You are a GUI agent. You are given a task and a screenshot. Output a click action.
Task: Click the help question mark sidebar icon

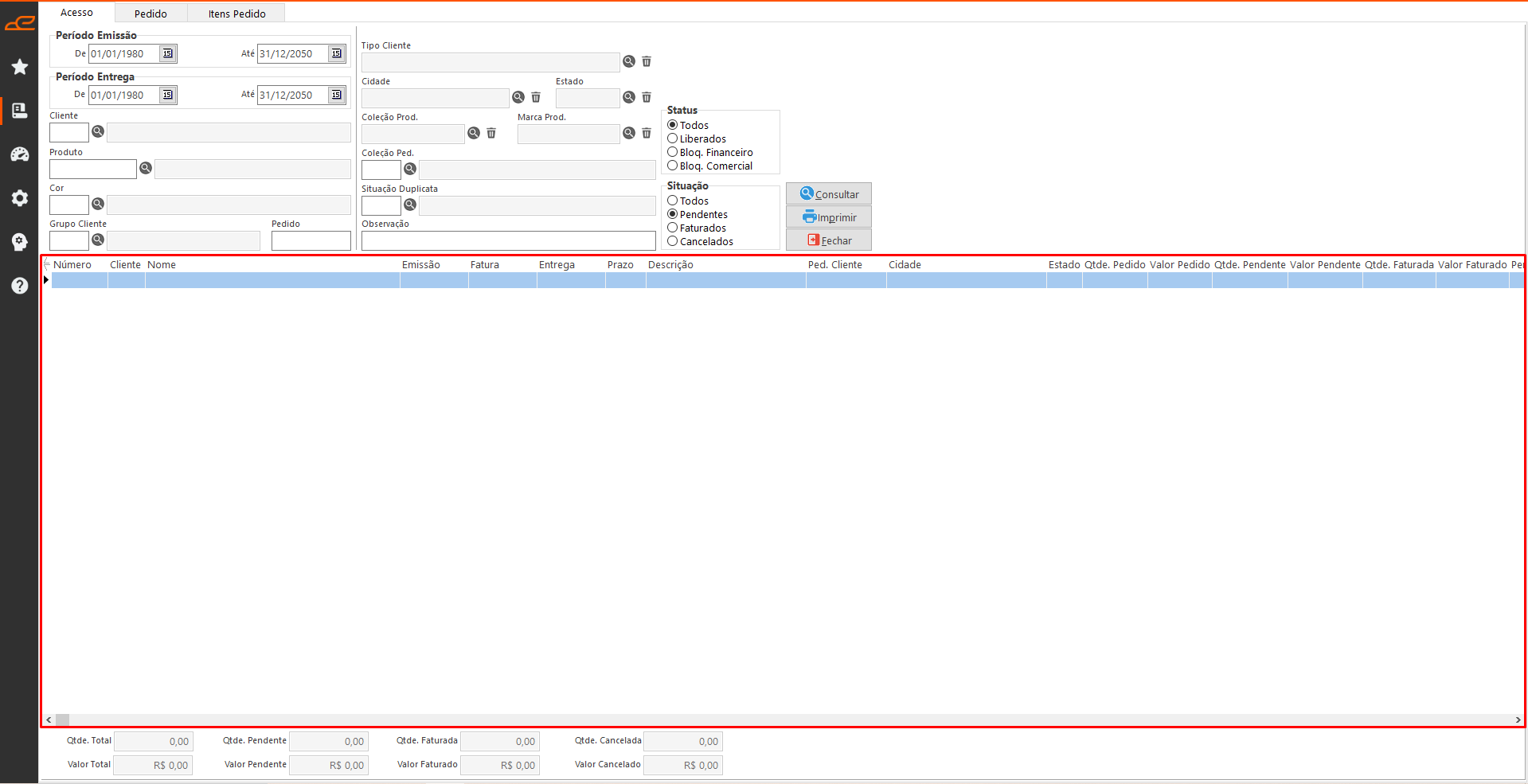point(20,286)
